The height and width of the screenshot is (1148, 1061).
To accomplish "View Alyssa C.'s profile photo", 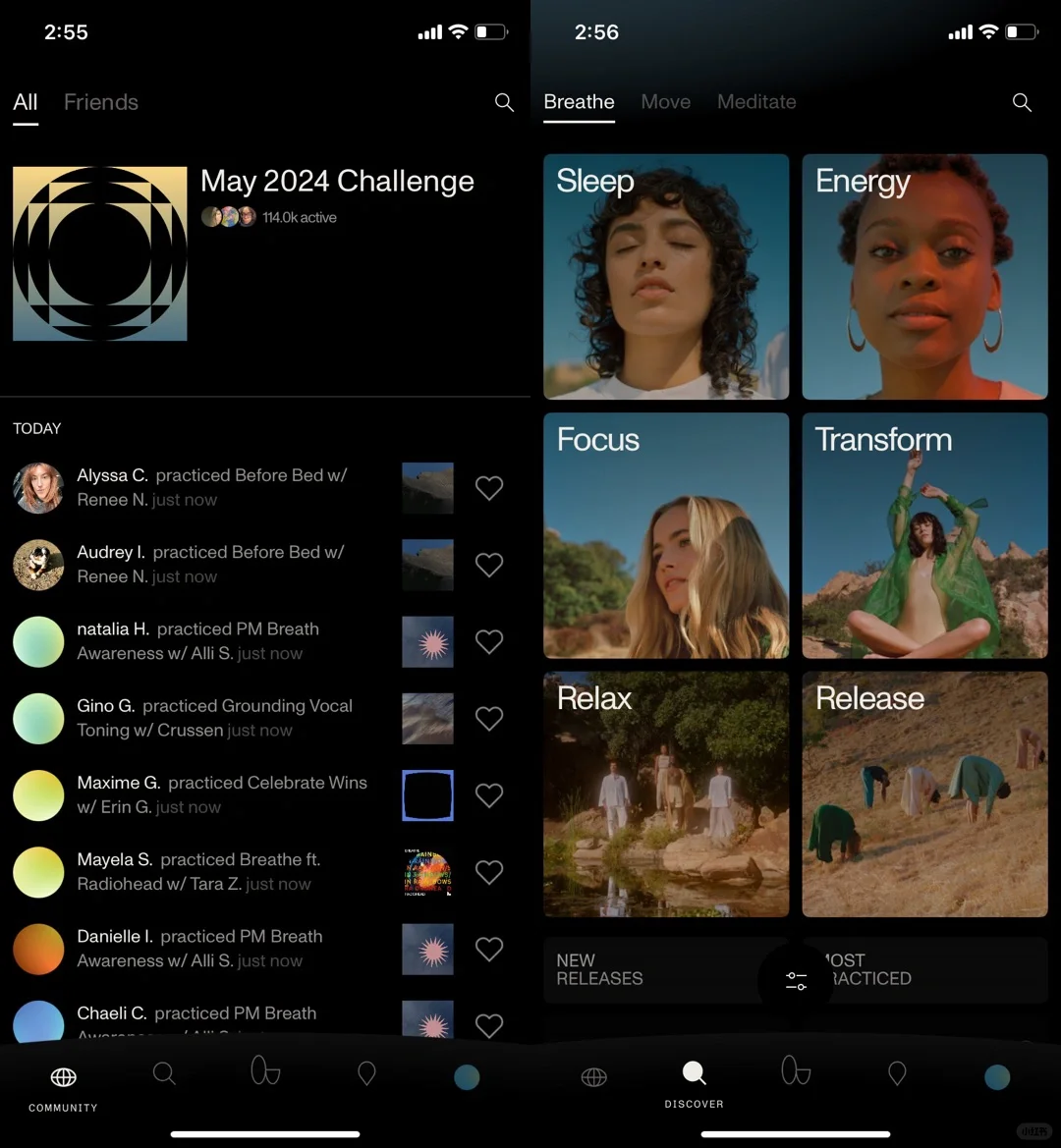I will pyautogui.click(x=39, y=488).
